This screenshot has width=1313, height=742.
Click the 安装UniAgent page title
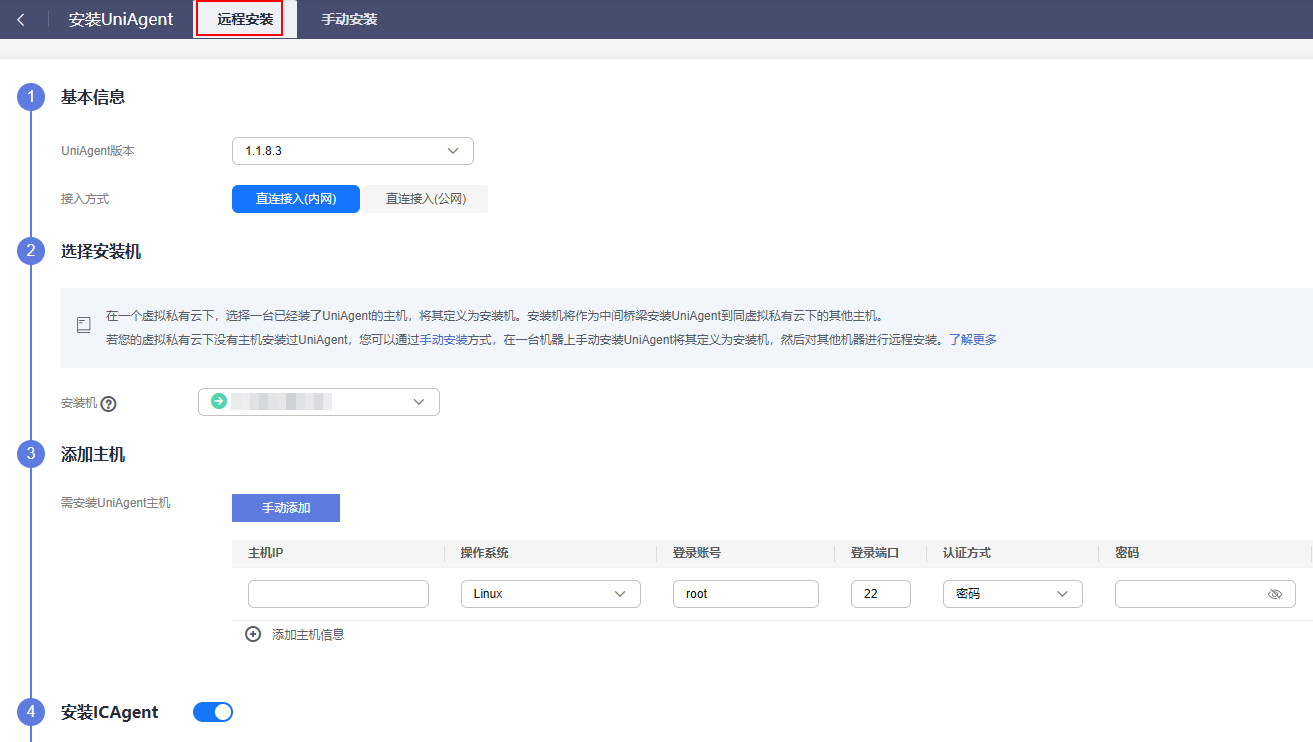(x=121, y=19)
